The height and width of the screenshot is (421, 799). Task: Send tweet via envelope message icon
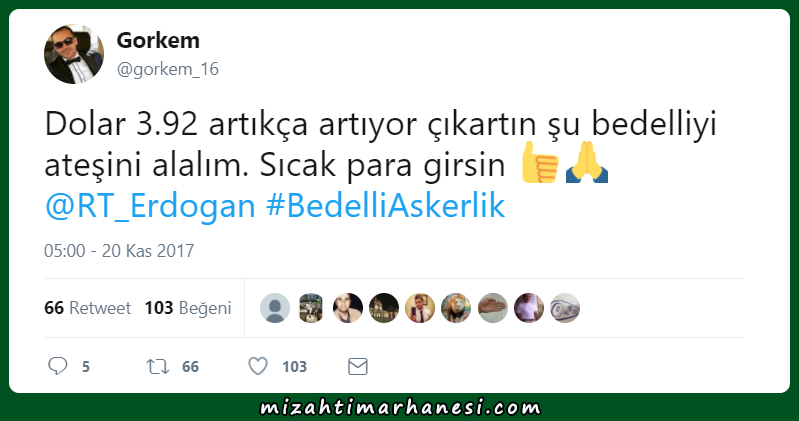[x=358, y=366]
